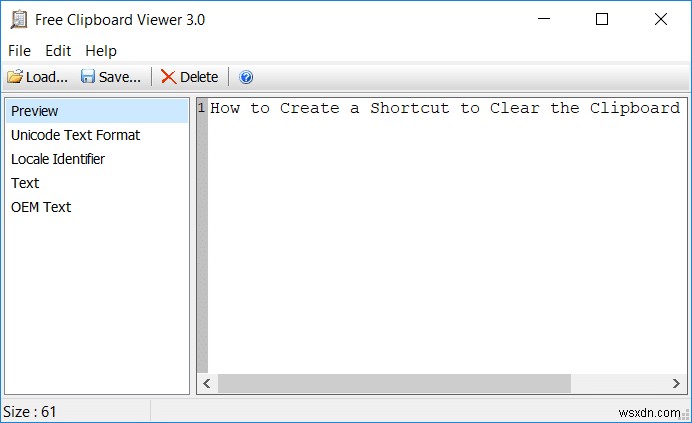
Task: Open help via blue question icon
Action: click(x=246, y=77)
